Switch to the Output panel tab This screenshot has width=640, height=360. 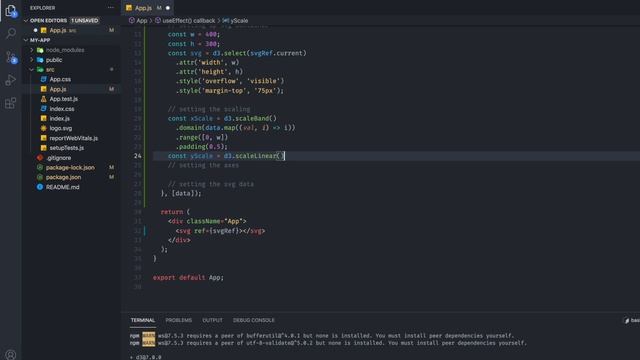213,320
